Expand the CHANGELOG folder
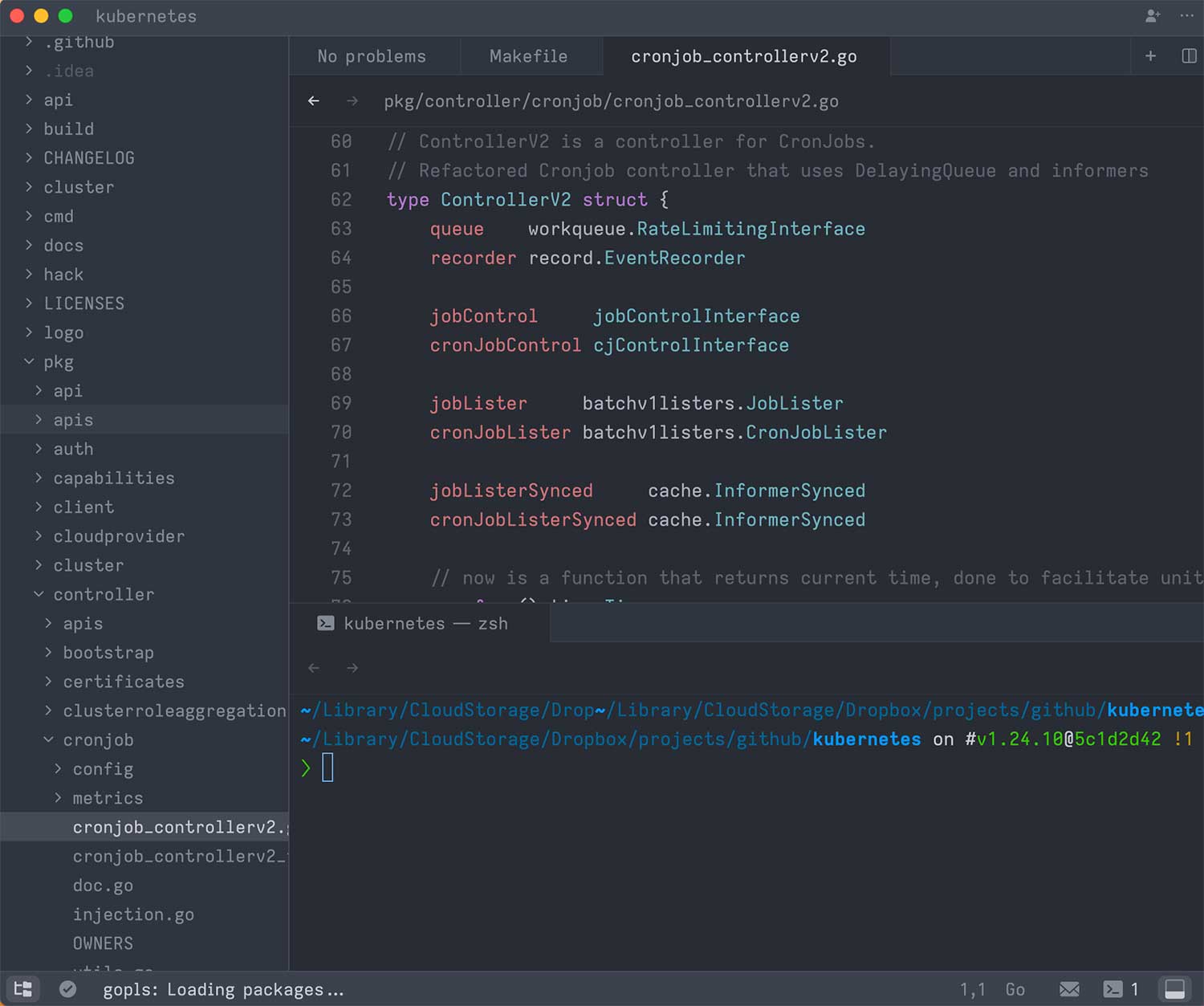This screenshot has height=1006, width=1204. click(x=144, y=158)
